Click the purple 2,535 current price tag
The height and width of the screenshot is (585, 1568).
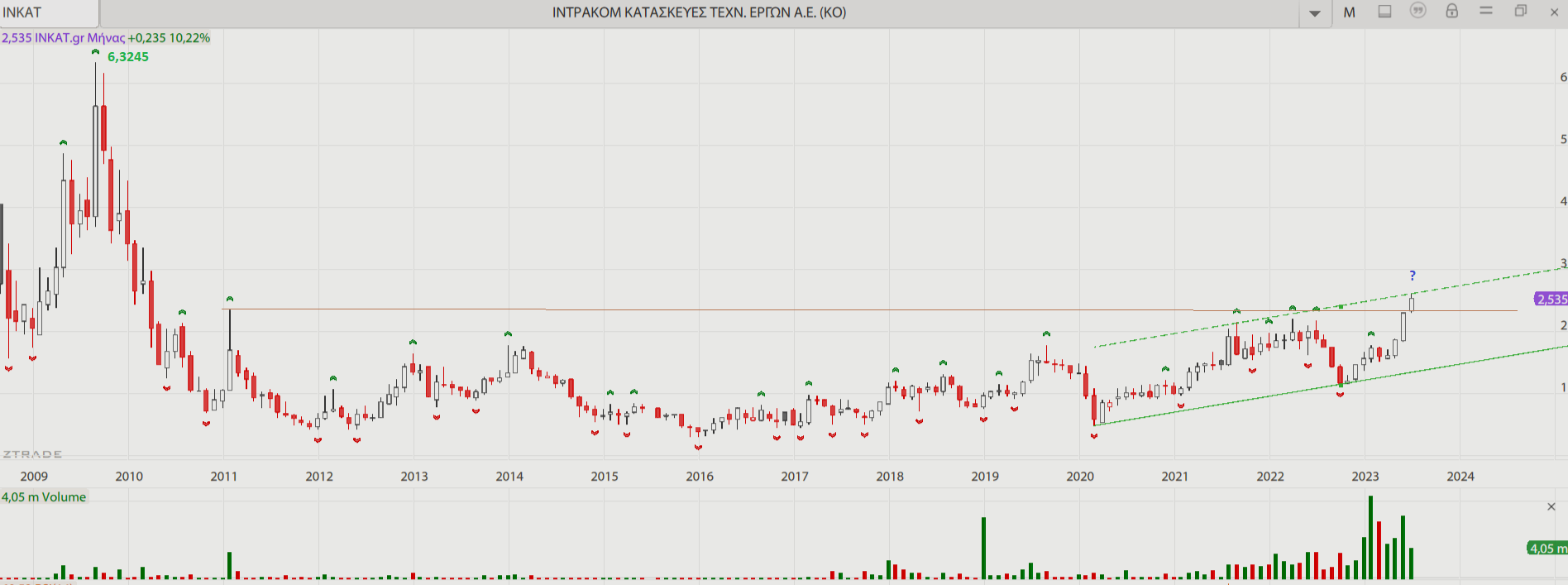coord(1551,299)
